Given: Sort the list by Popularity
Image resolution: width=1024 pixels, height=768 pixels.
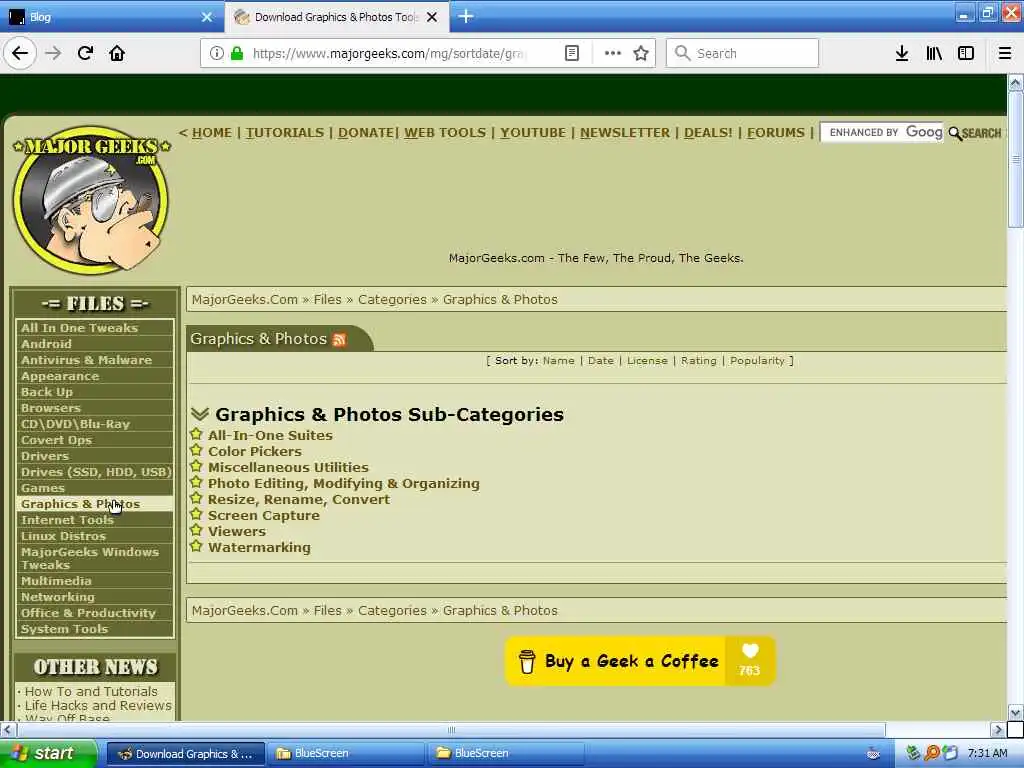Looking at the screenshot, I should point(757,360).
